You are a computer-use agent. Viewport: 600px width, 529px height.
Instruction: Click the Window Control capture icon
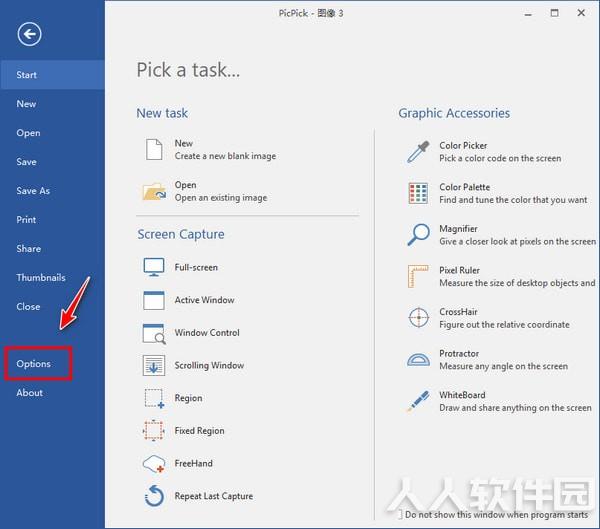coord(154,333)
